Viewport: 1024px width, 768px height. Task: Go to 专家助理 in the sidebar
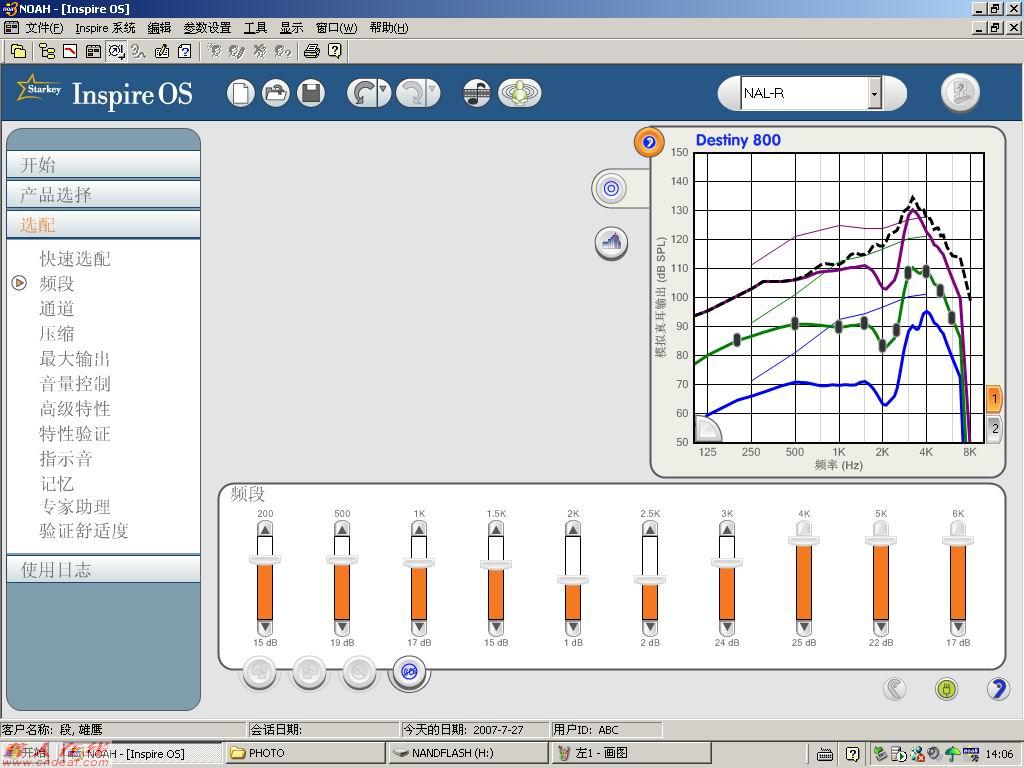pyautogui.click(x=75, y=507)
